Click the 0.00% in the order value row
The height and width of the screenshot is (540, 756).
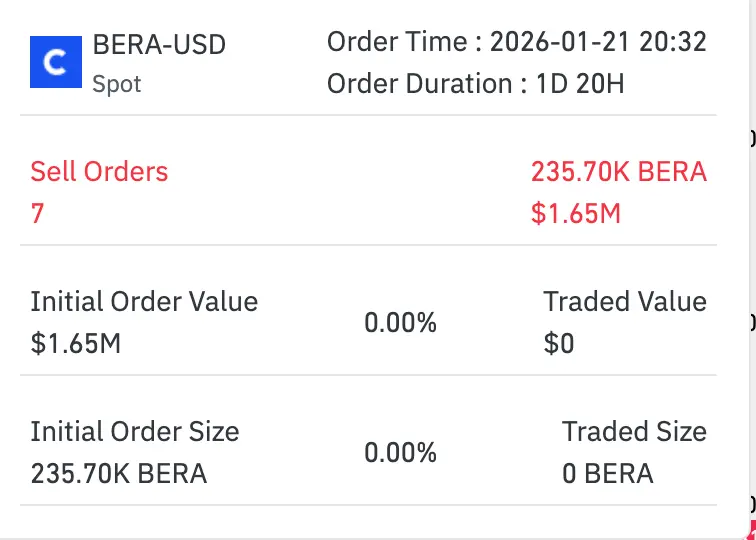coord(400,323)
